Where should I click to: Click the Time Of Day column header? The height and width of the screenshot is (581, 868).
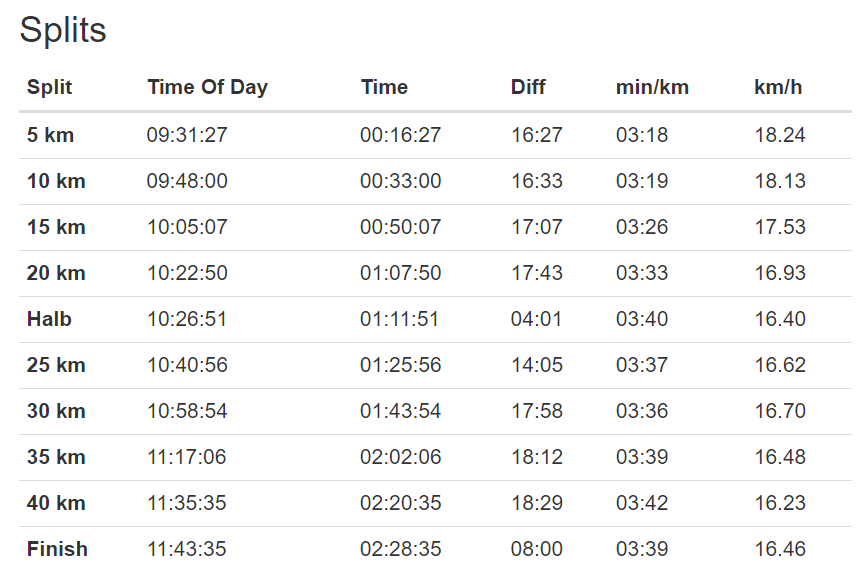click(x=207, y=87)
